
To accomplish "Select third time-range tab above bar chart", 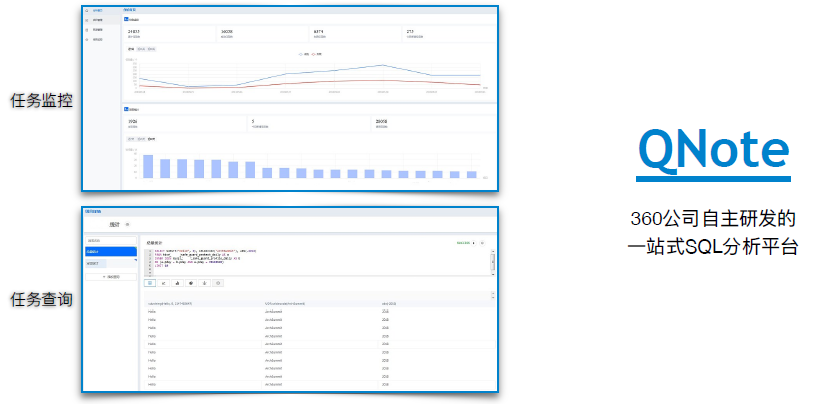I will pos(151,139).
